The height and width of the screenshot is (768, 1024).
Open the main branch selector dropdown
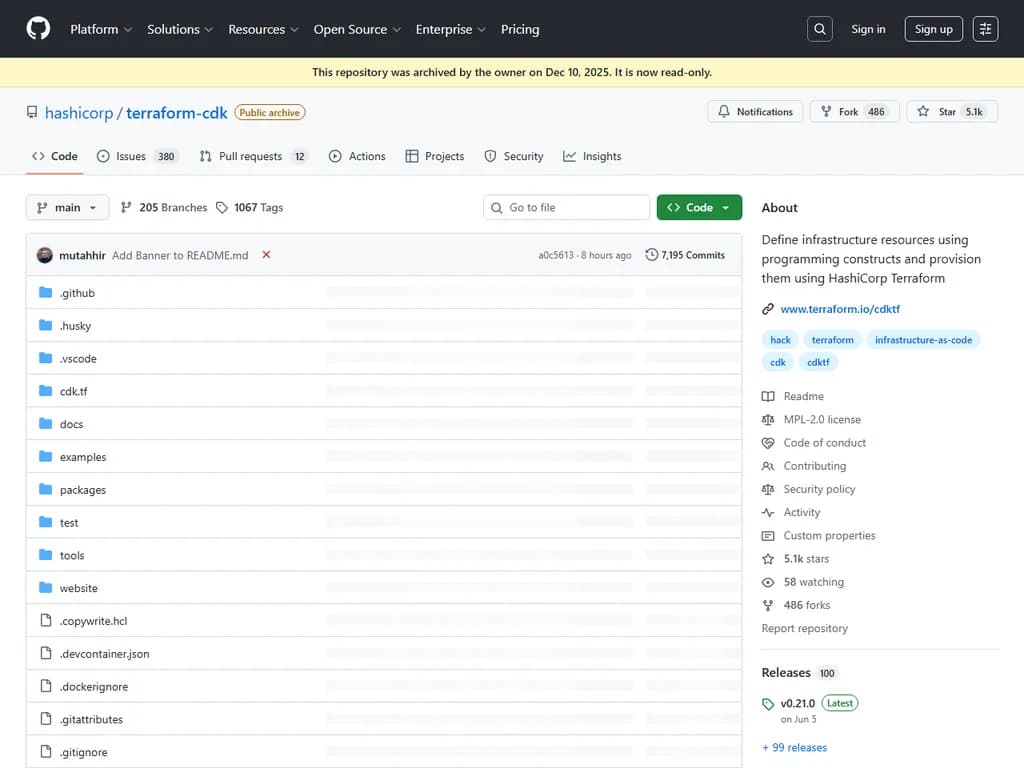[66, 207]
